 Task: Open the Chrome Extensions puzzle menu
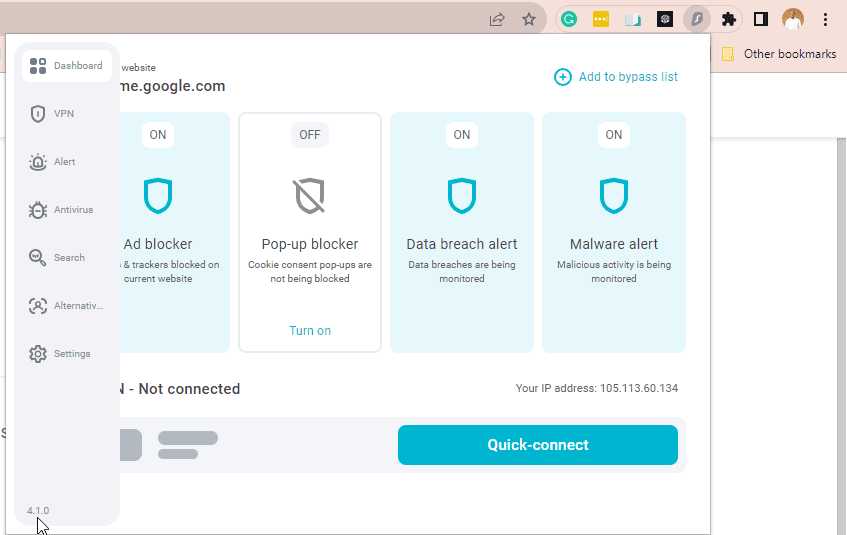pyautogui.click(x=729, y=20)
